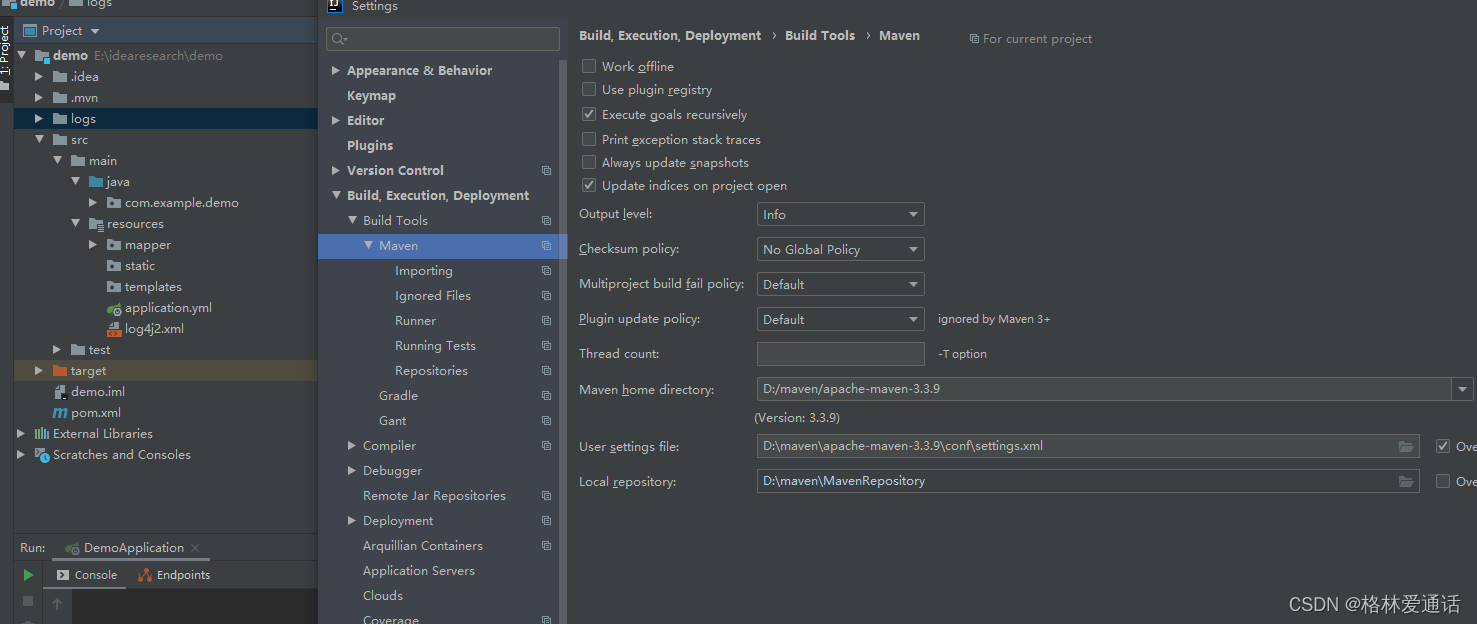1477x624 pixels.
Task: Select Ignored Files under Maven
Action: click(432, 296)
